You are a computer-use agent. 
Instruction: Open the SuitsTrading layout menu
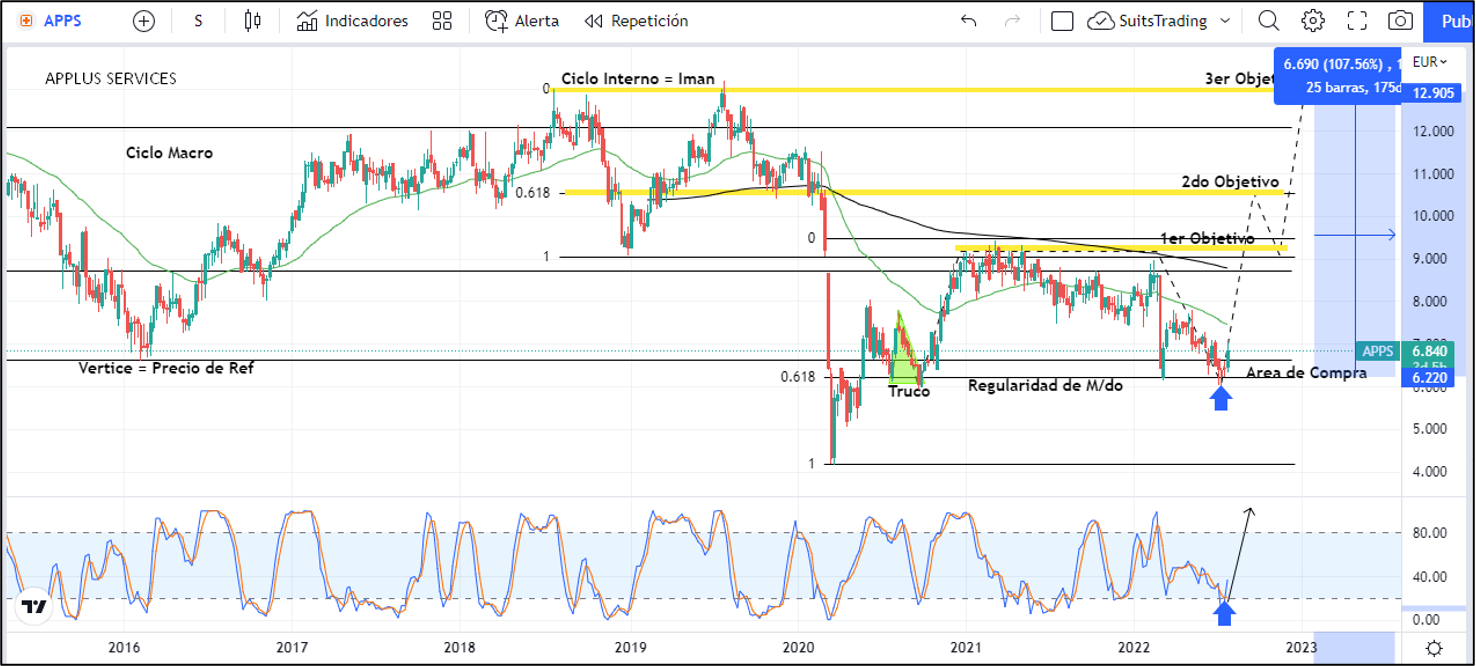(x=1160, y=21)
